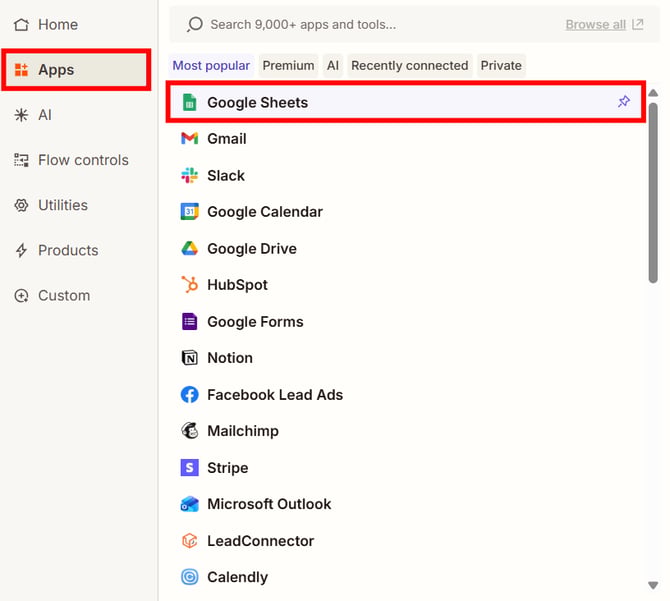Choose Google Sheets from the list
Image resolution: width=670 pixels, height=601 pixels.
point(406,103)
